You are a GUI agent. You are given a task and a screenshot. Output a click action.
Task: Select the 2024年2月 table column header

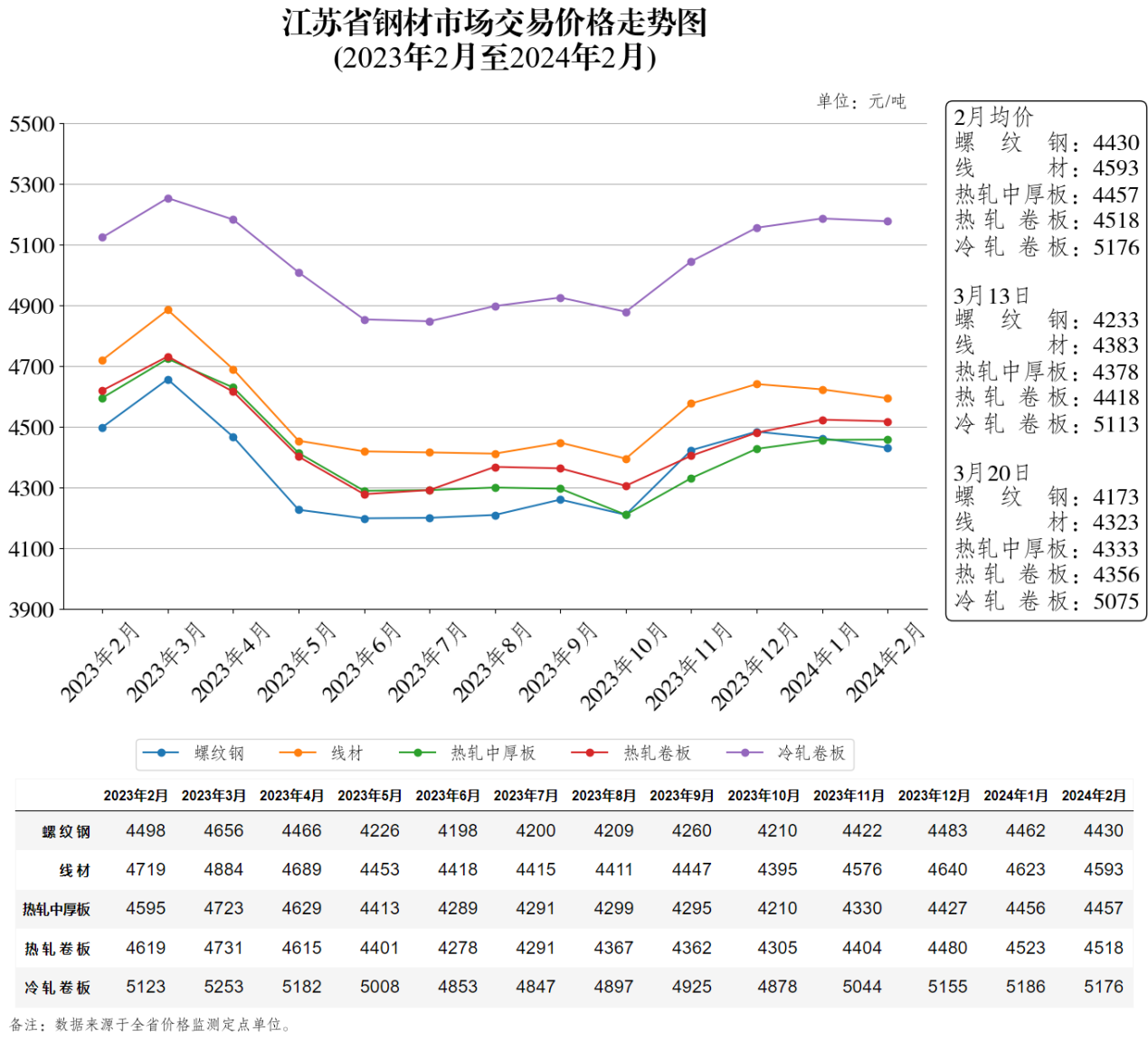click(x=1094, y=796)
